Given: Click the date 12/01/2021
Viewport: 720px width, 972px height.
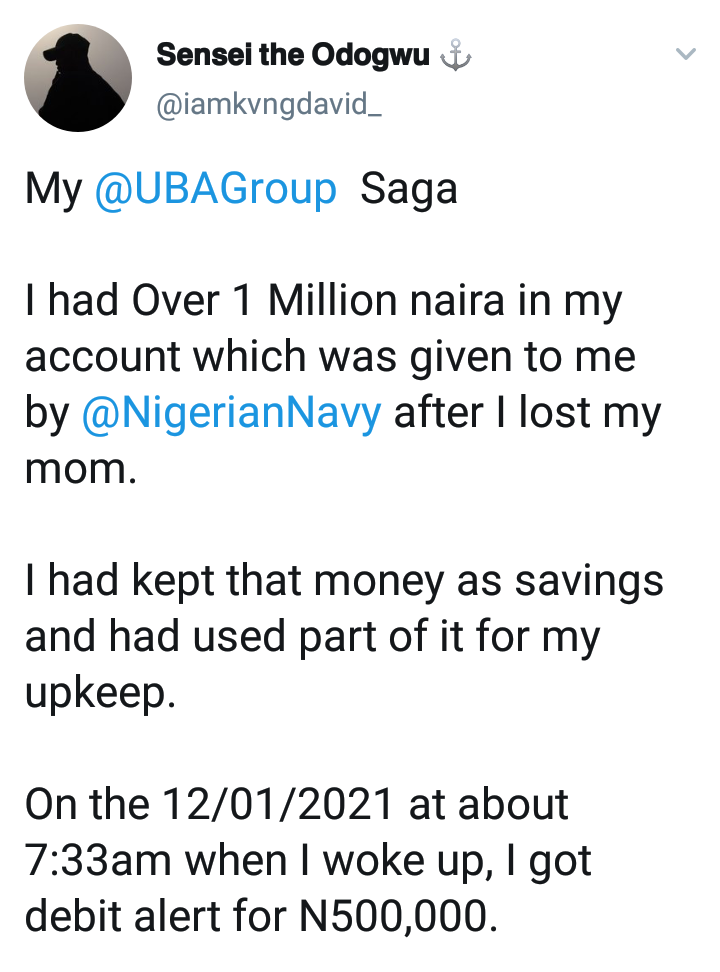Looking at the screenshot, I should (278, 805).
